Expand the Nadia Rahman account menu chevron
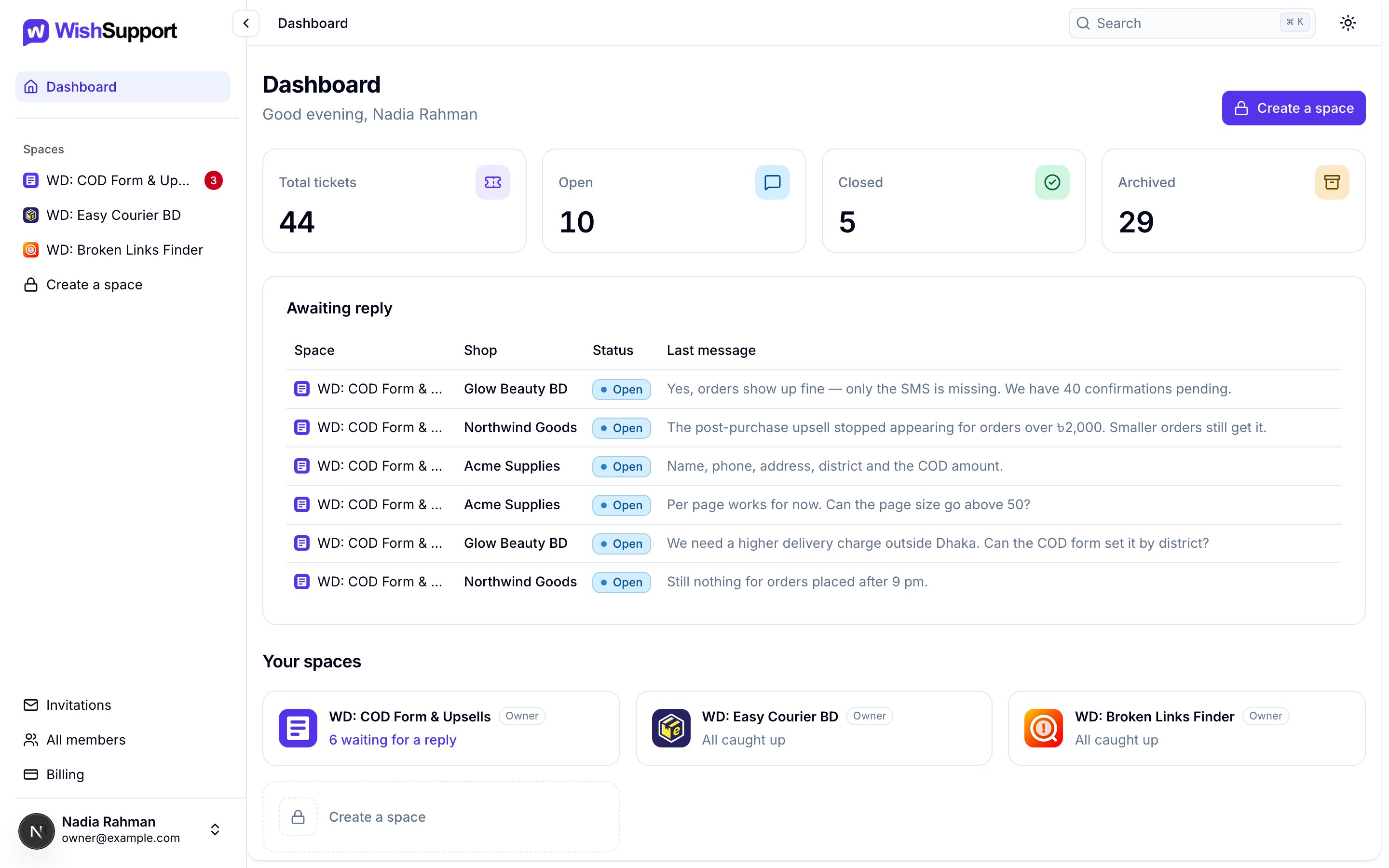Viewport: 1389px width, 868px height. click(215, 829)
